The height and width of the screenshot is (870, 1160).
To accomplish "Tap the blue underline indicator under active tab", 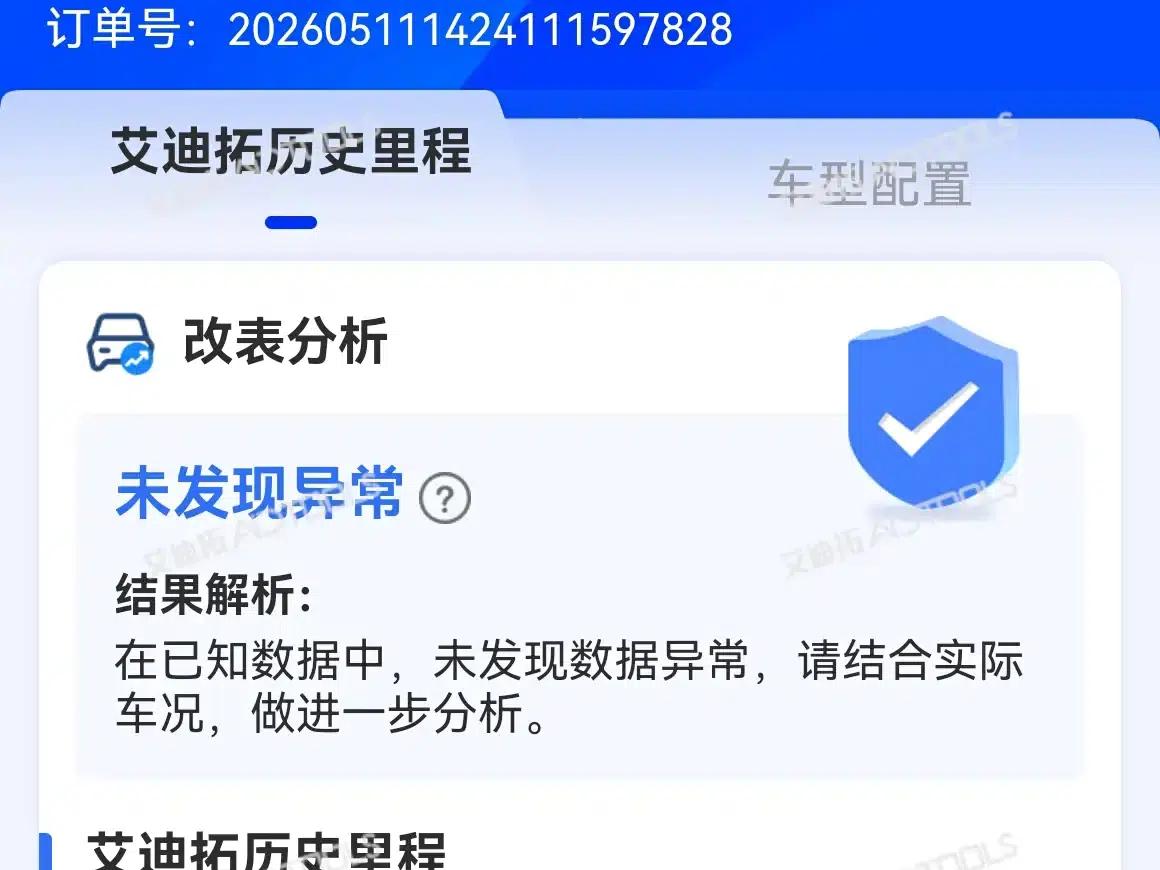I will 291,223.
